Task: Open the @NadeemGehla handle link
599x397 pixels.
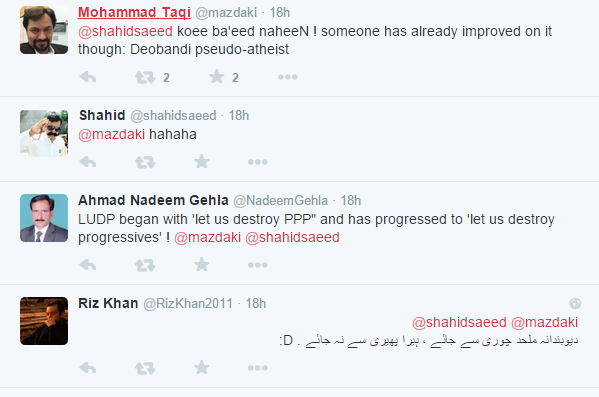Action: coord(280,201)
